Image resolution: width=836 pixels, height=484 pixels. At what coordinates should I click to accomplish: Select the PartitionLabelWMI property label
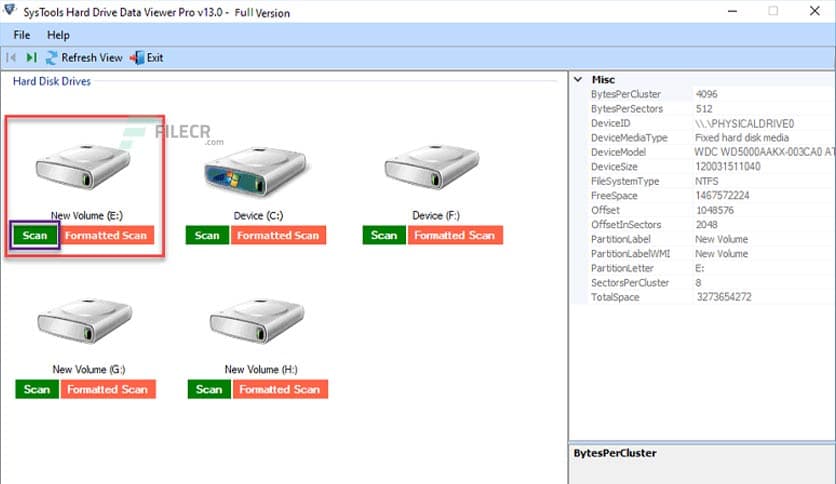pyautogui.click(x=630, y=254)
